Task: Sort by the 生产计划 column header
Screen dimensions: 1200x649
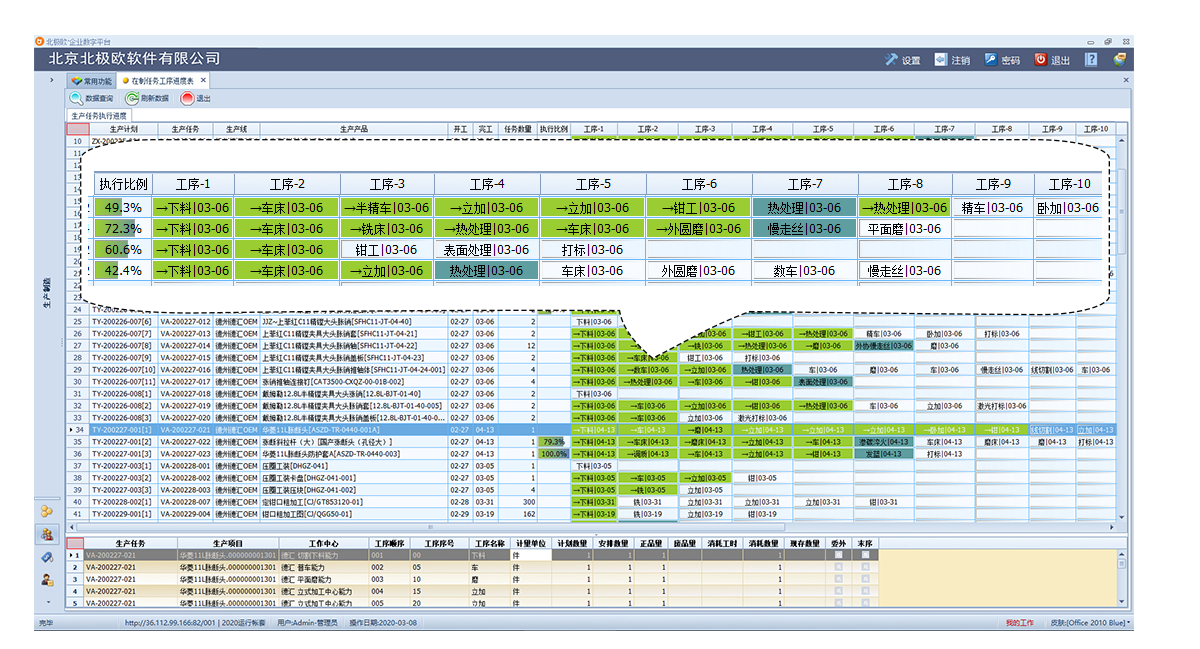Action: (x=124, y=129)
